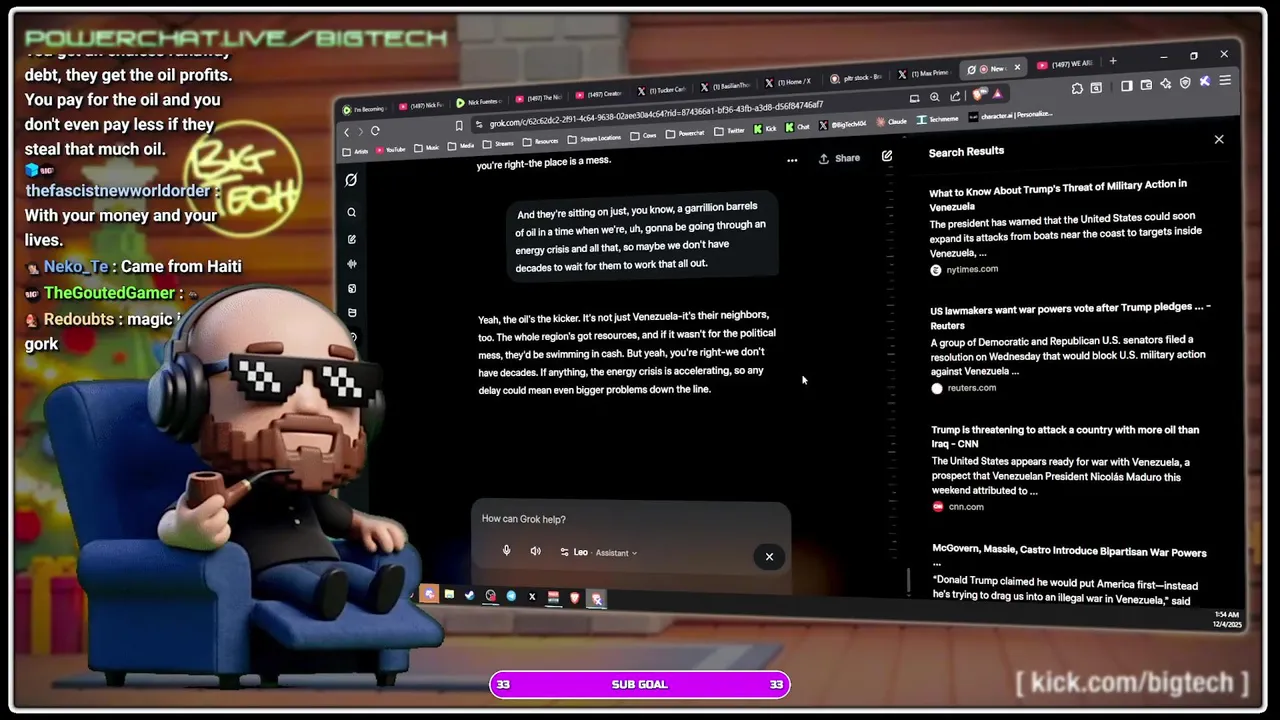
Task: Click the share page icon in the address bar
Action: (955, 97)
